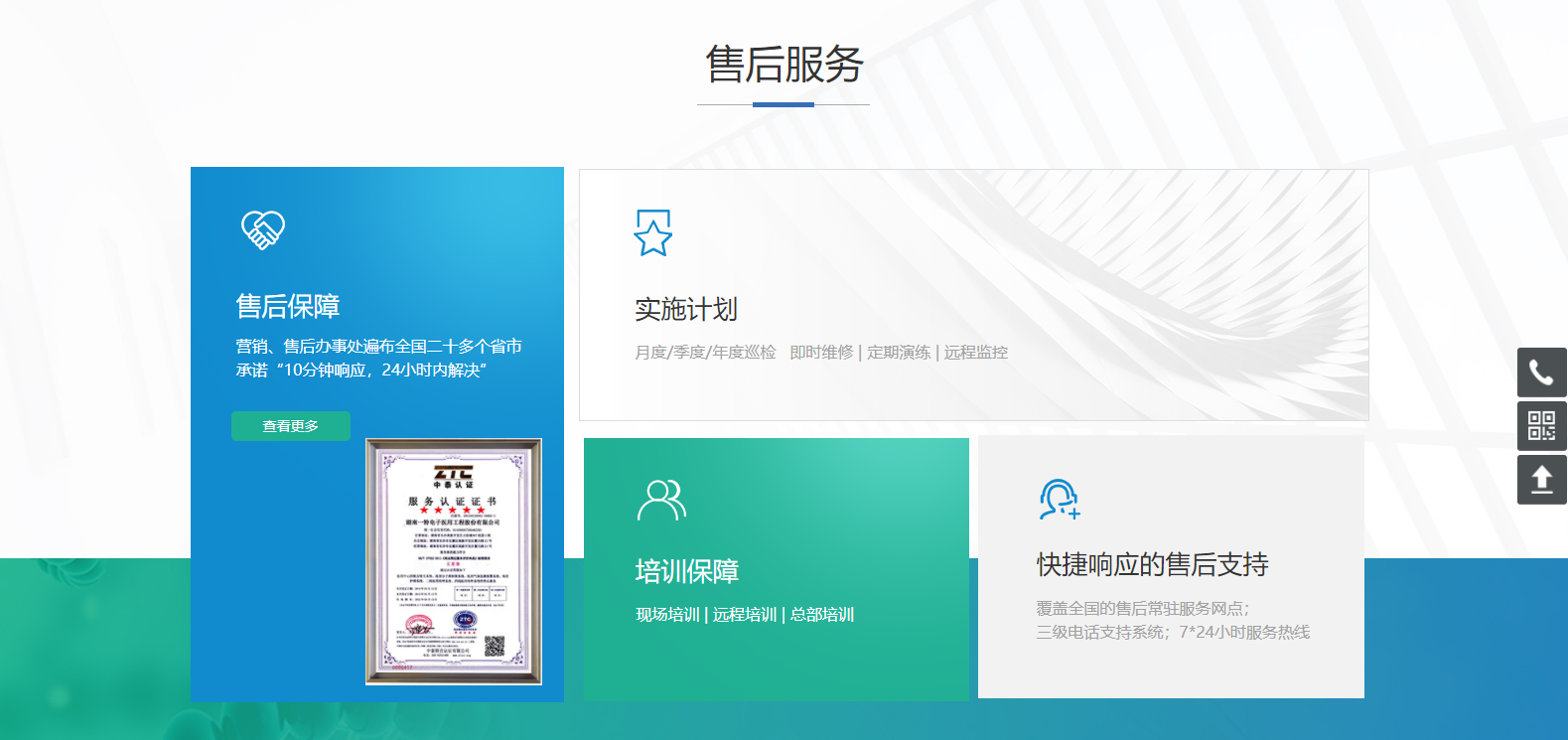1568x740 pixels.
Task: Click the star badge icon above 实施计划
Action: click(652, 232)
